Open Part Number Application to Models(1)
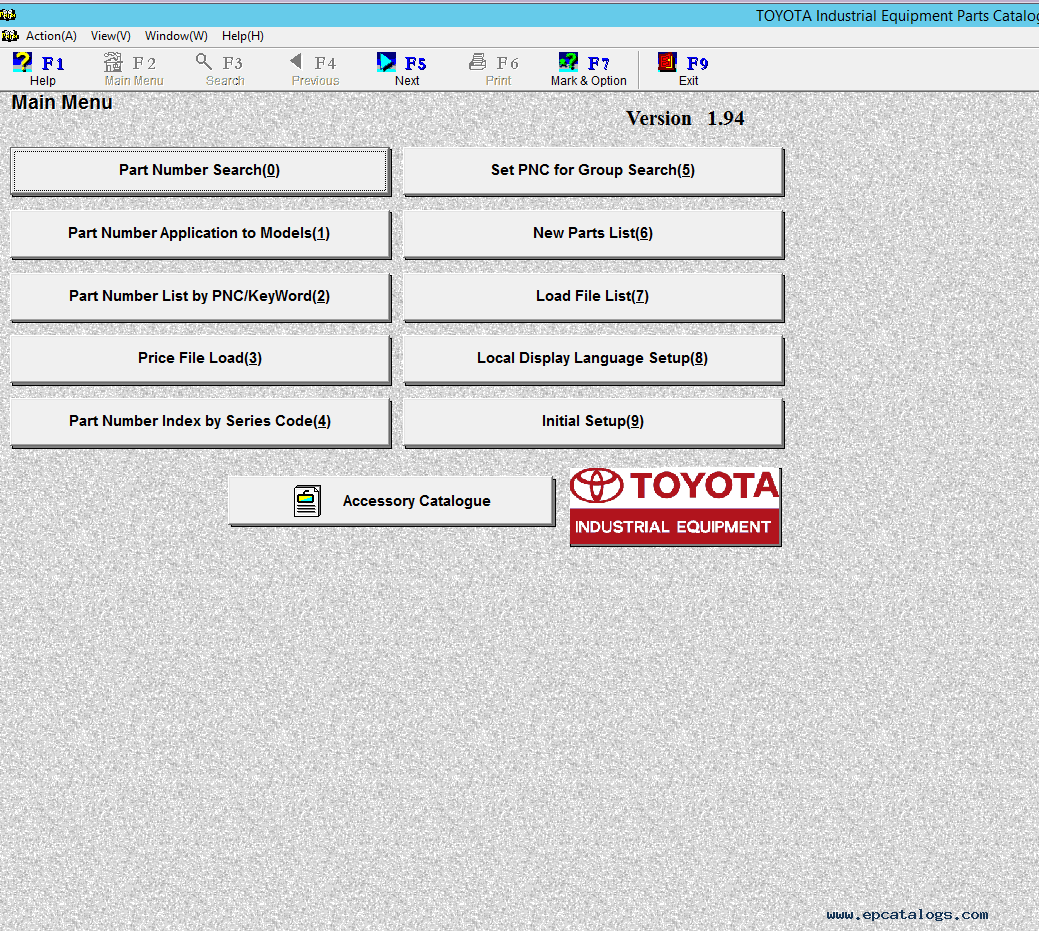 pyautogui.click(x=200, y=233)
